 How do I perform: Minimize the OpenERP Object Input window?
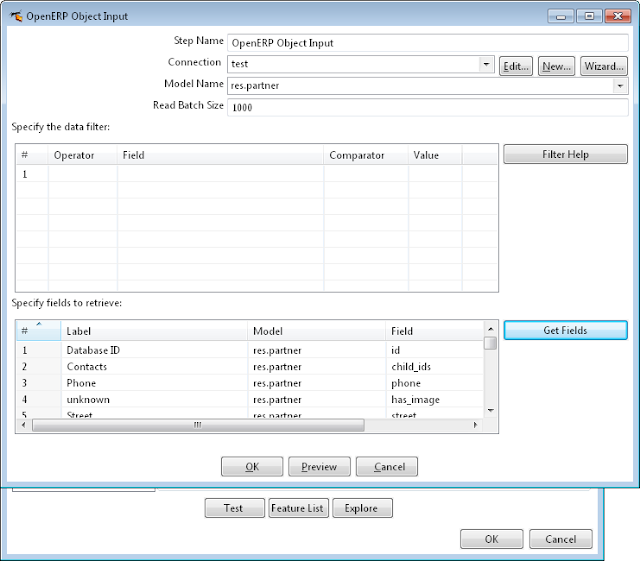point(561,16)
